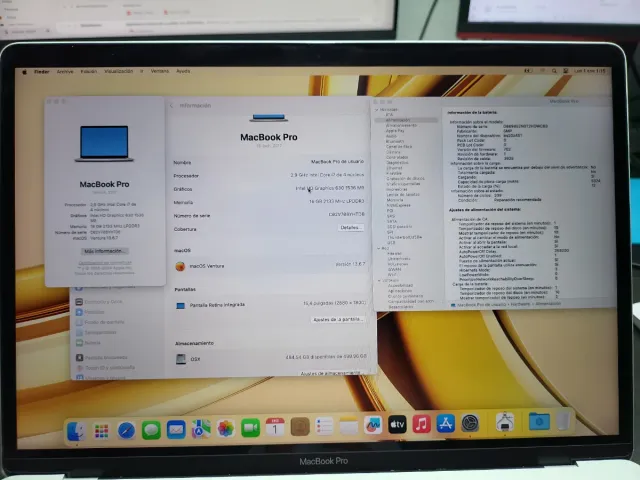Viewport: 640px width, 480px height.
Task: Click the Más información button
Action: 104,251
